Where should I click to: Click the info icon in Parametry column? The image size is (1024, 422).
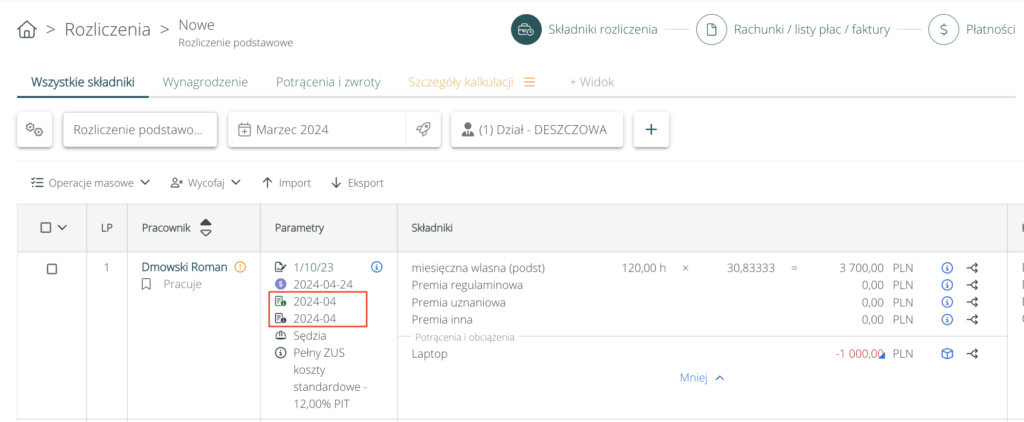377,267
